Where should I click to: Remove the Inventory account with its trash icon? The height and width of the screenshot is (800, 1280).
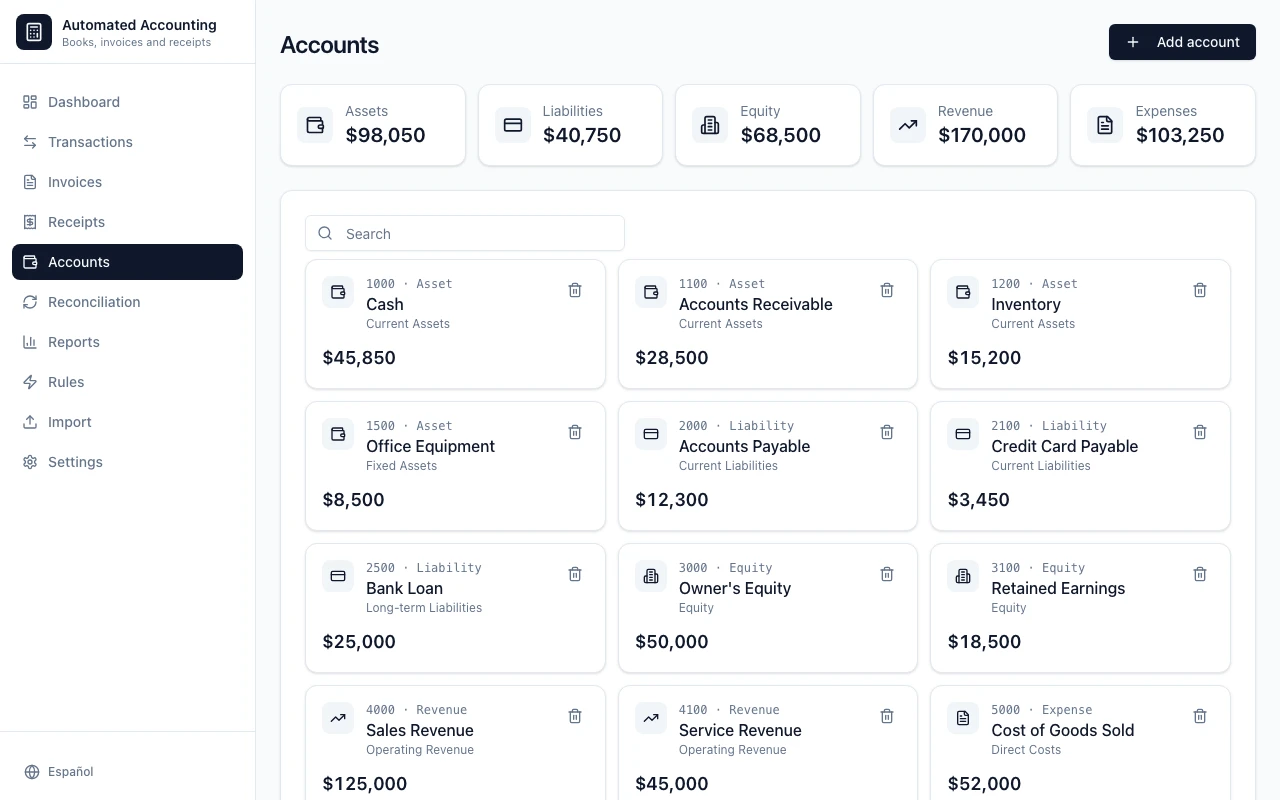(1200, 290)
